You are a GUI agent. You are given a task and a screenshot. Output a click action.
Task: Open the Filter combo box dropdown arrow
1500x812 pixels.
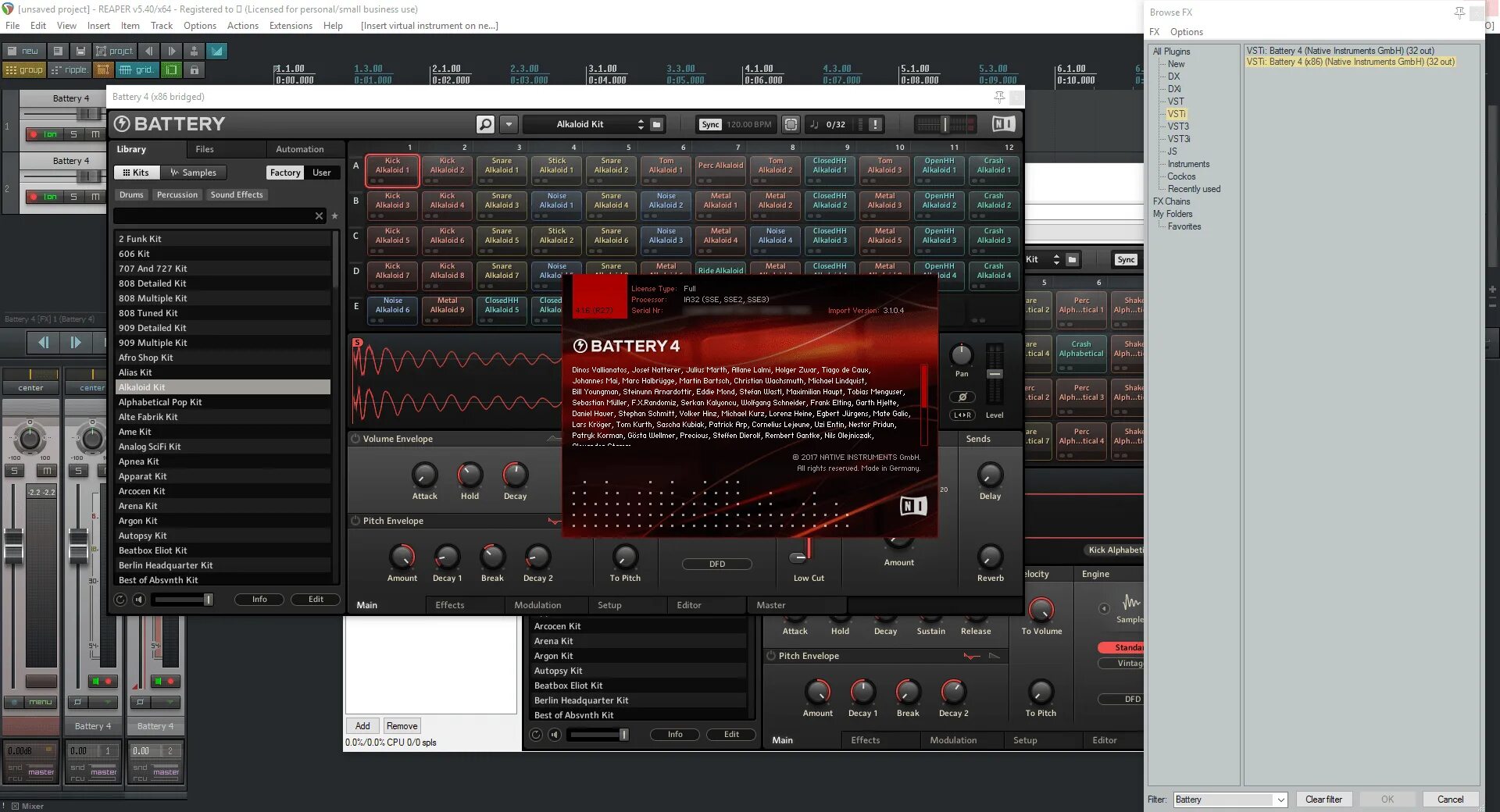pyautogui.click(x=1280, y=800)
